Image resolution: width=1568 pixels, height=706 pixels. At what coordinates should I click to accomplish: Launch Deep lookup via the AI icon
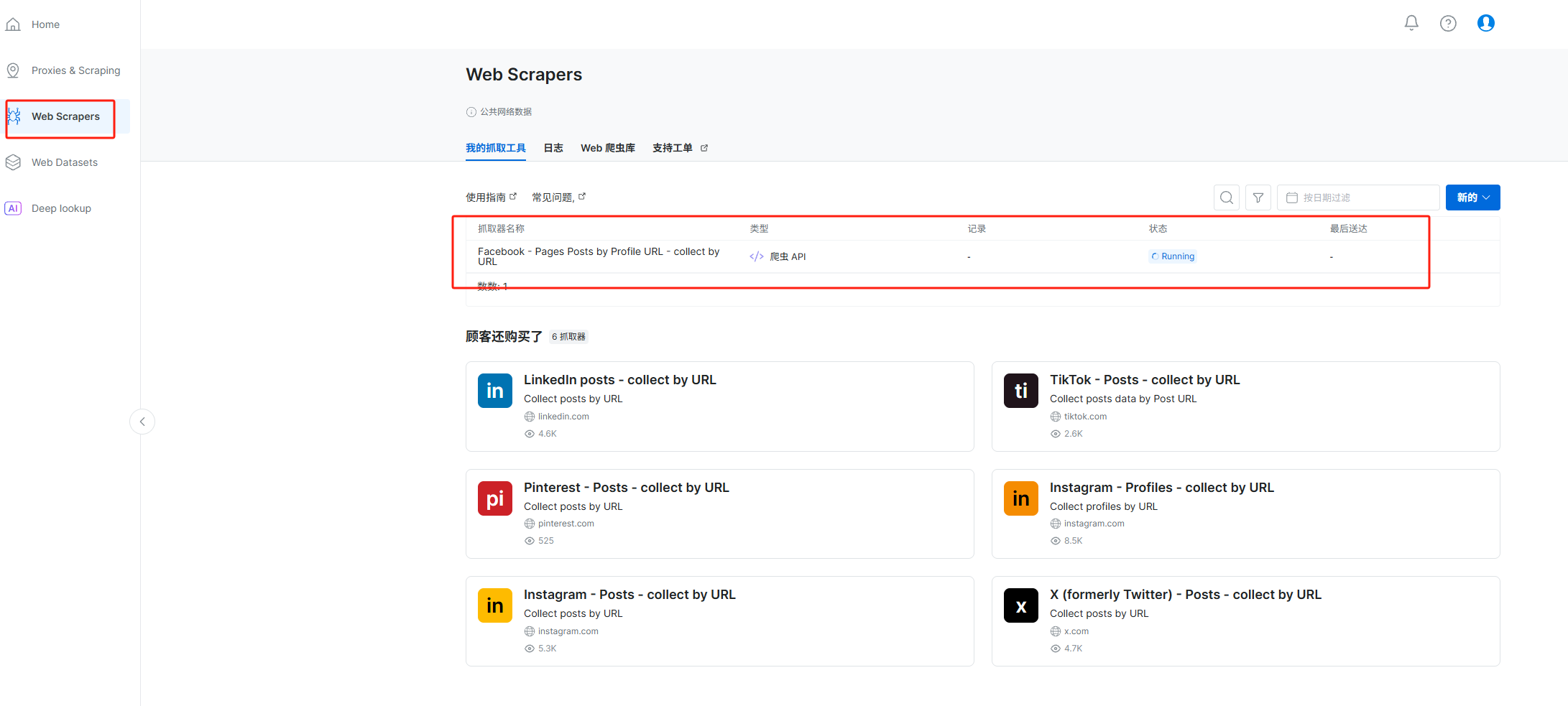pyautogui.click(x=13, y=208)
